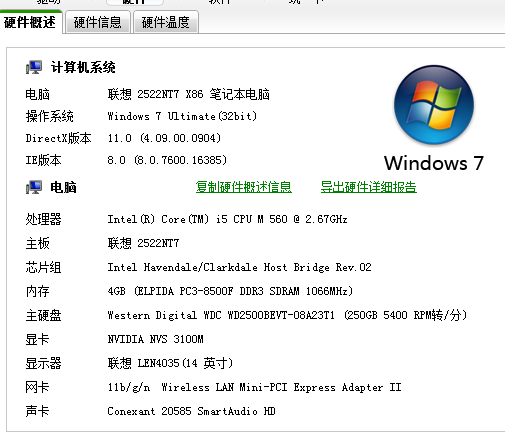
Task: Click the Western Digital hard disk entry
Action: (x=287, y=315)
